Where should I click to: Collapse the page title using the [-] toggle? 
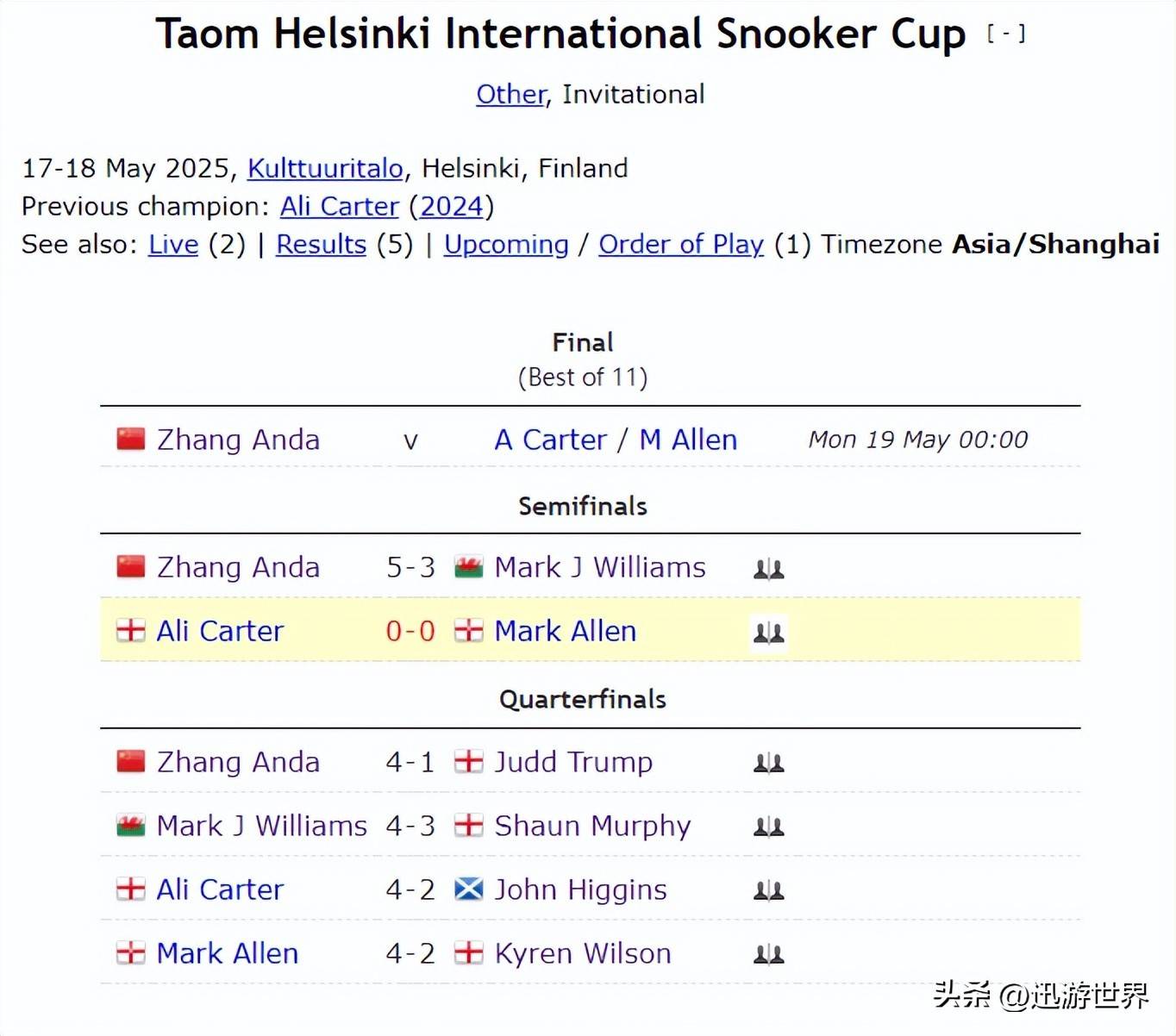(x=1006, y=34)
